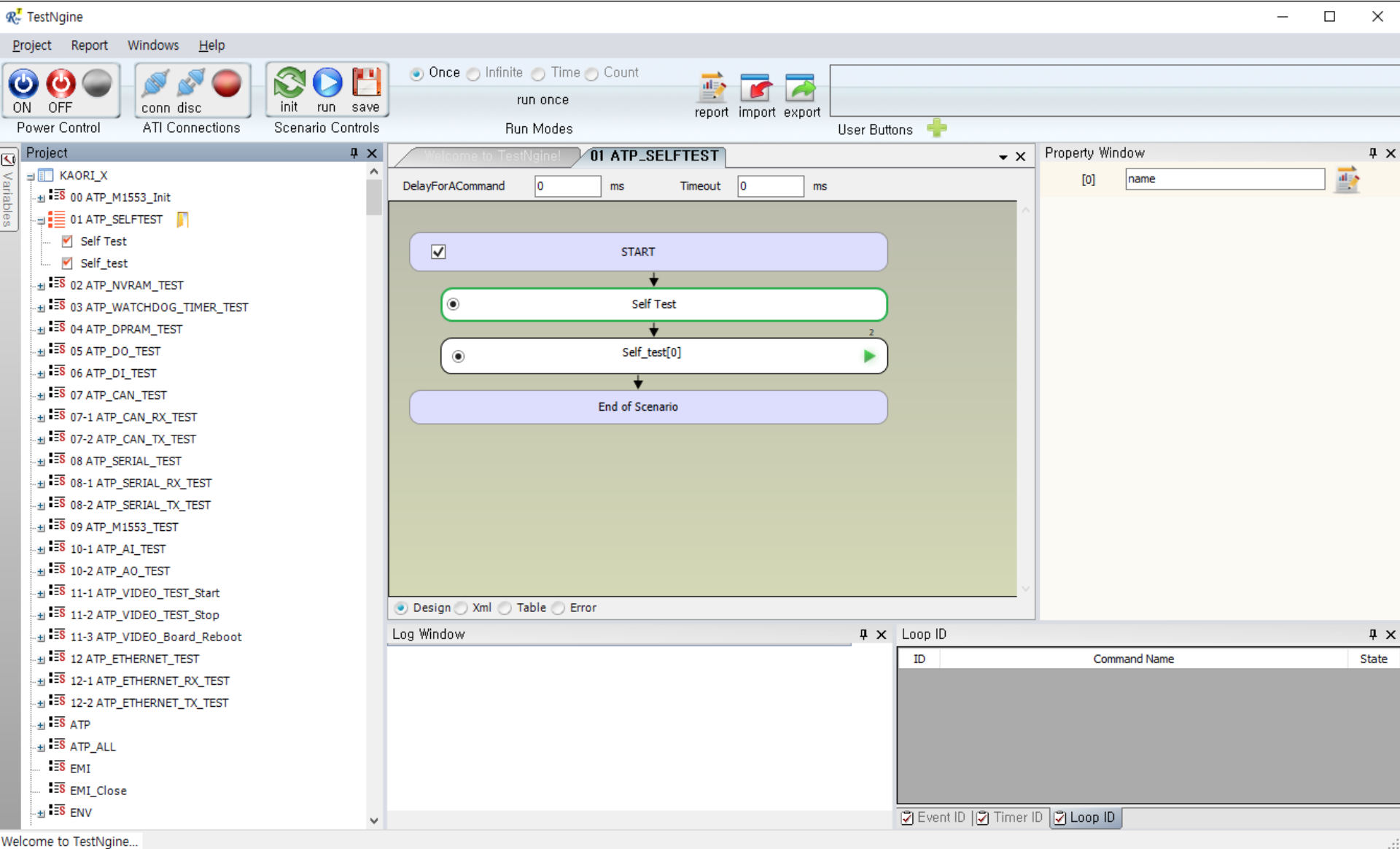Select 09 ATP_M1553_TEST scenario

[x=124, y=527]
